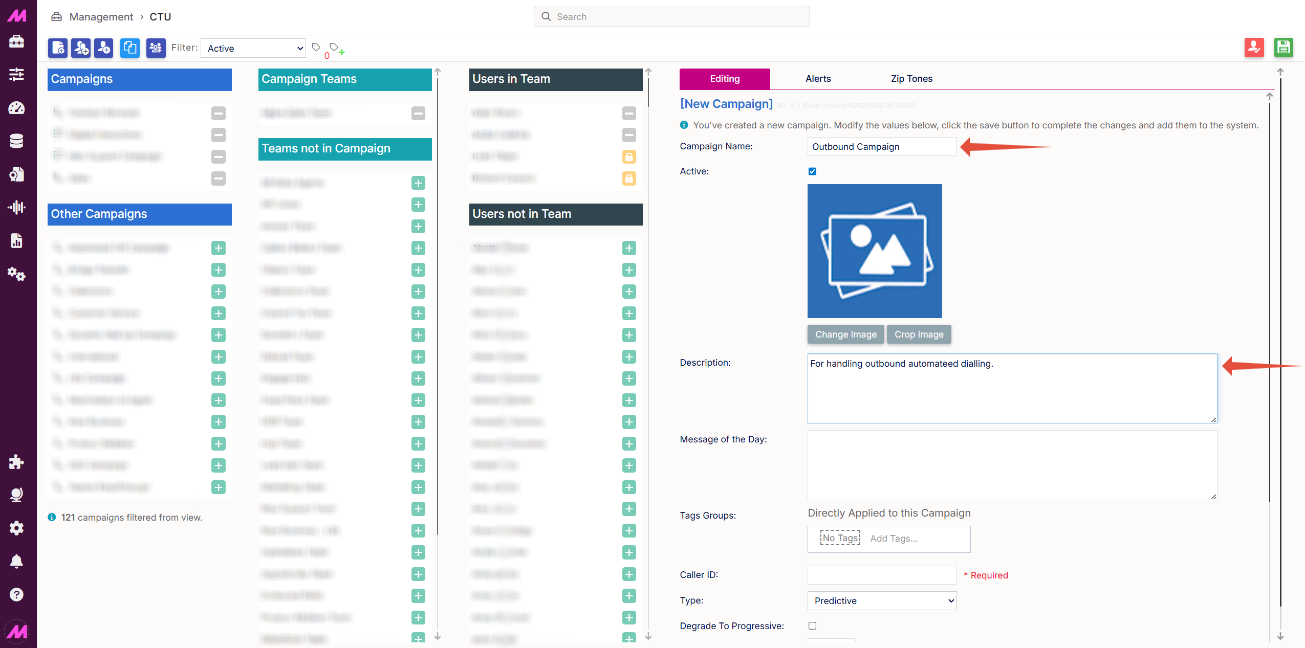The image size is (1305, 648).
Task: Click the new campaign file-plus toolbar icon
Action: [x=58, y=47]
